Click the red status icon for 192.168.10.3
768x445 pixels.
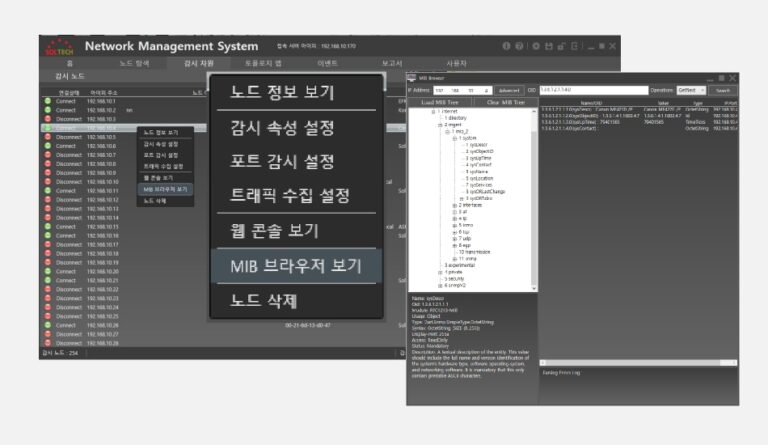point(47,119)
